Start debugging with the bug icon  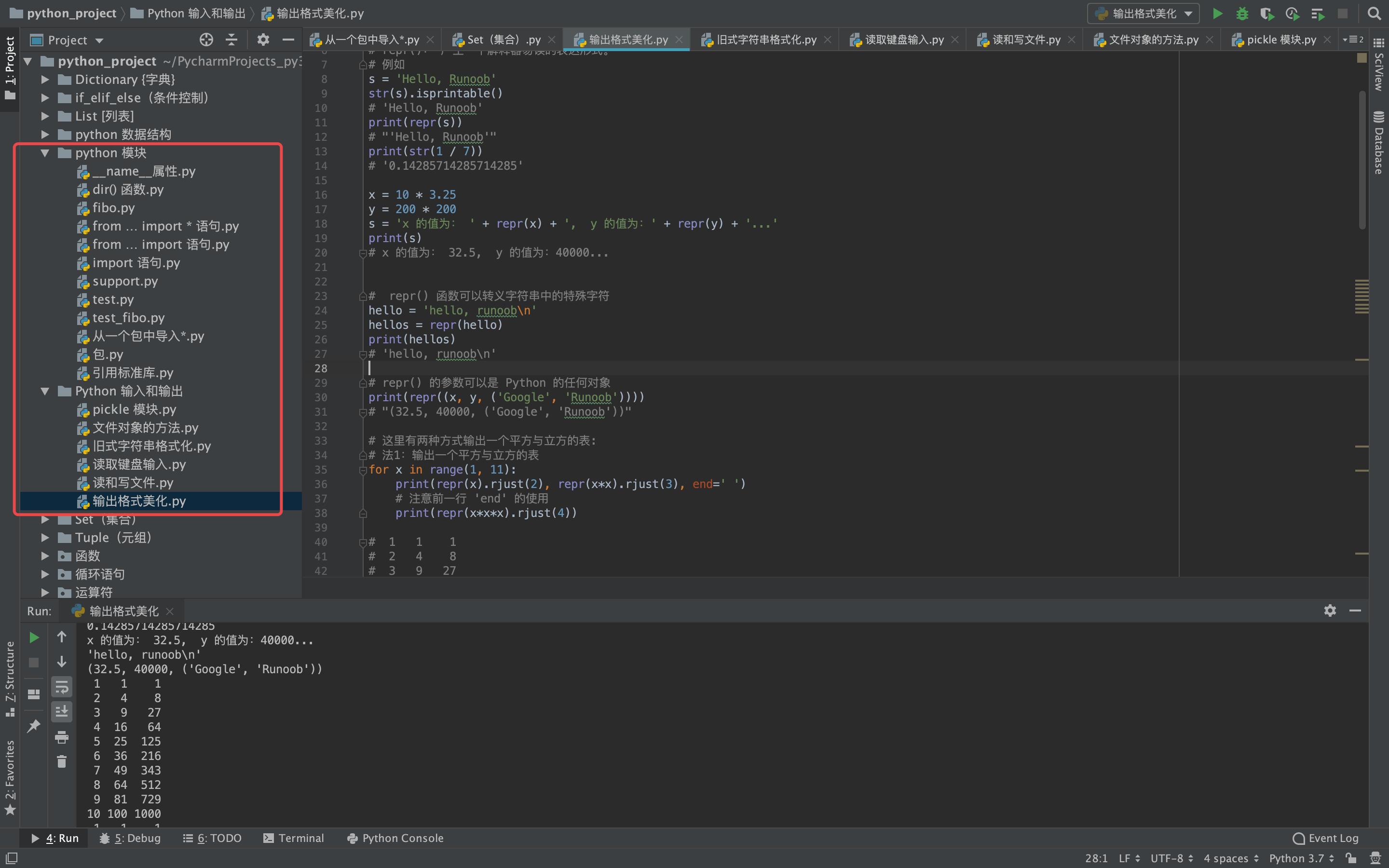pos(1242,13)
